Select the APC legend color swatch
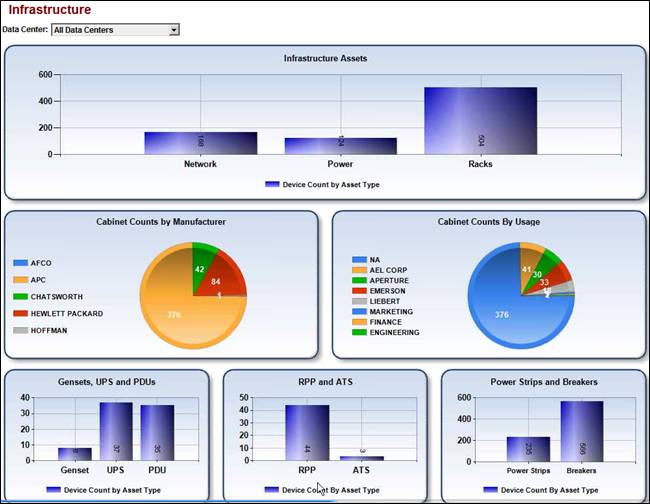 coord(21,280)
